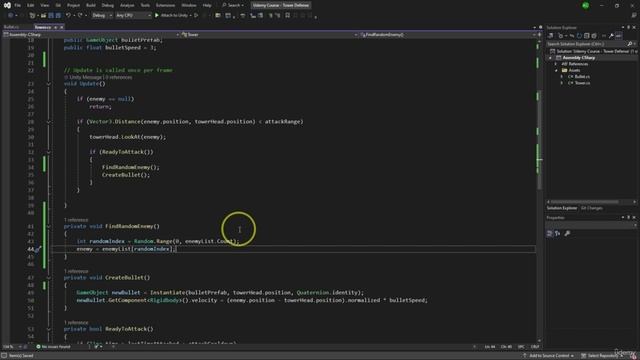Viewport: 640px width, 360px height.
Task: Click the Visual Studio logo icon
Action: pyautogui.click(x=7, y=5)
